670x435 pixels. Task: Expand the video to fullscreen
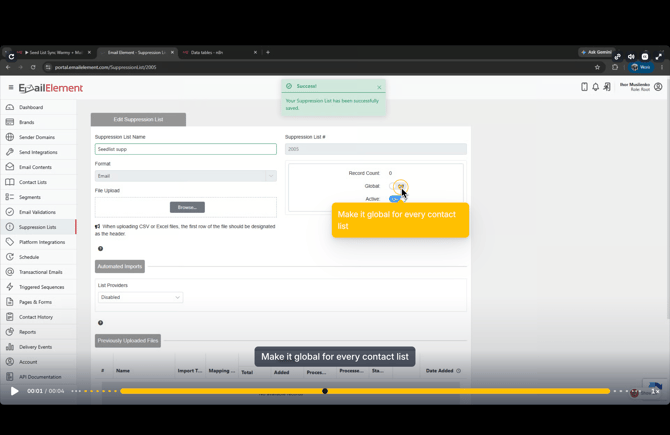(x=659, y=56)
